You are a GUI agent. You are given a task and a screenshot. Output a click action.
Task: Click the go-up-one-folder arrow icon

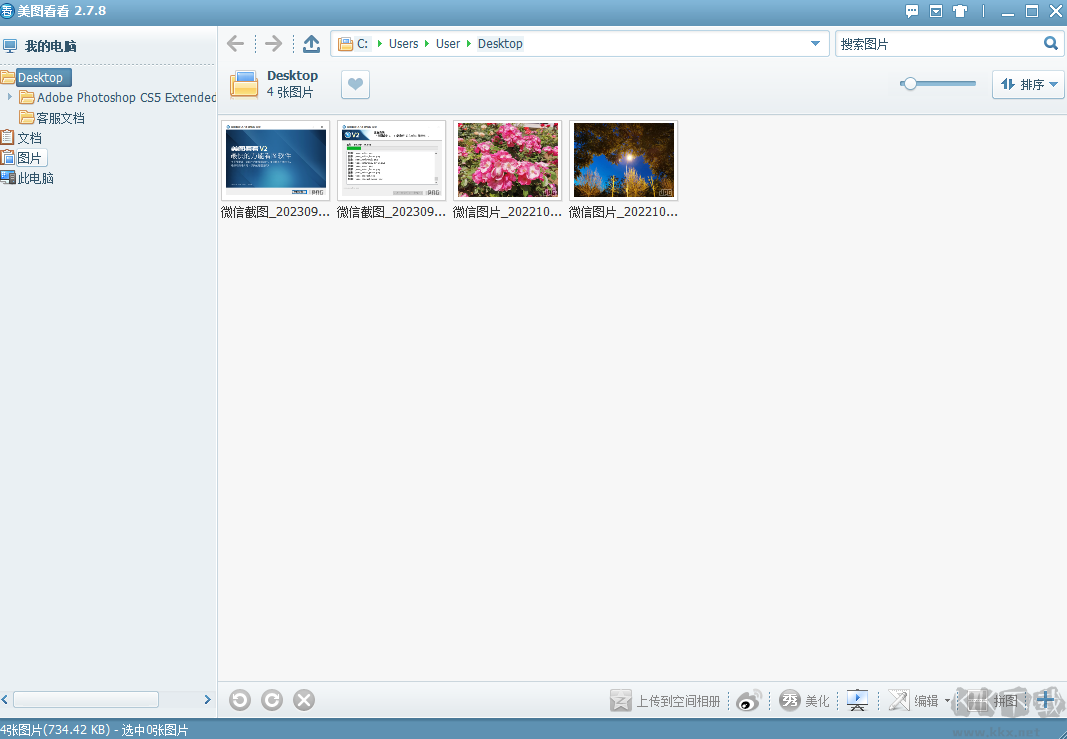coord(311,44)
